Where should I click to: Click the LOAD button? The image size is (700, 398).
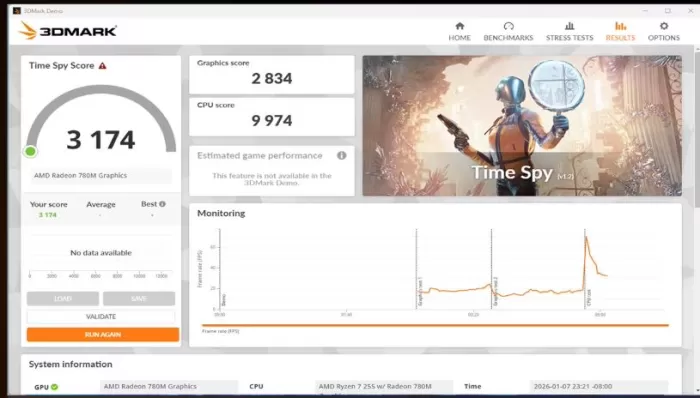pyautogui.click(x=62, y=298)
